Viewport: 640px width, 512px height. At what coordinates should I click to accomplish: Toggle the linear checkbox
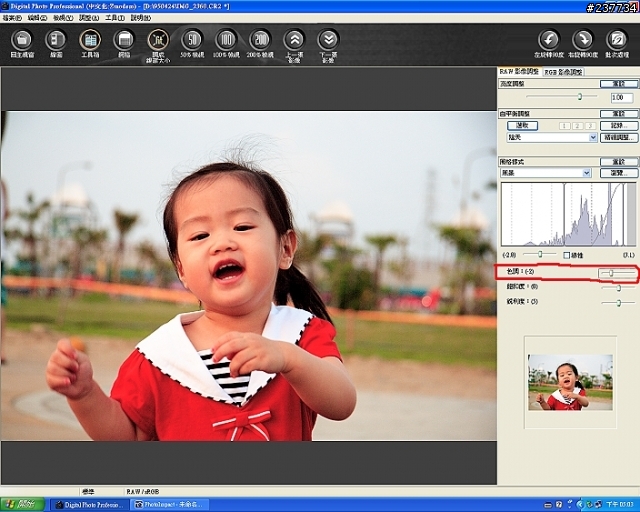tap(566, 255)
